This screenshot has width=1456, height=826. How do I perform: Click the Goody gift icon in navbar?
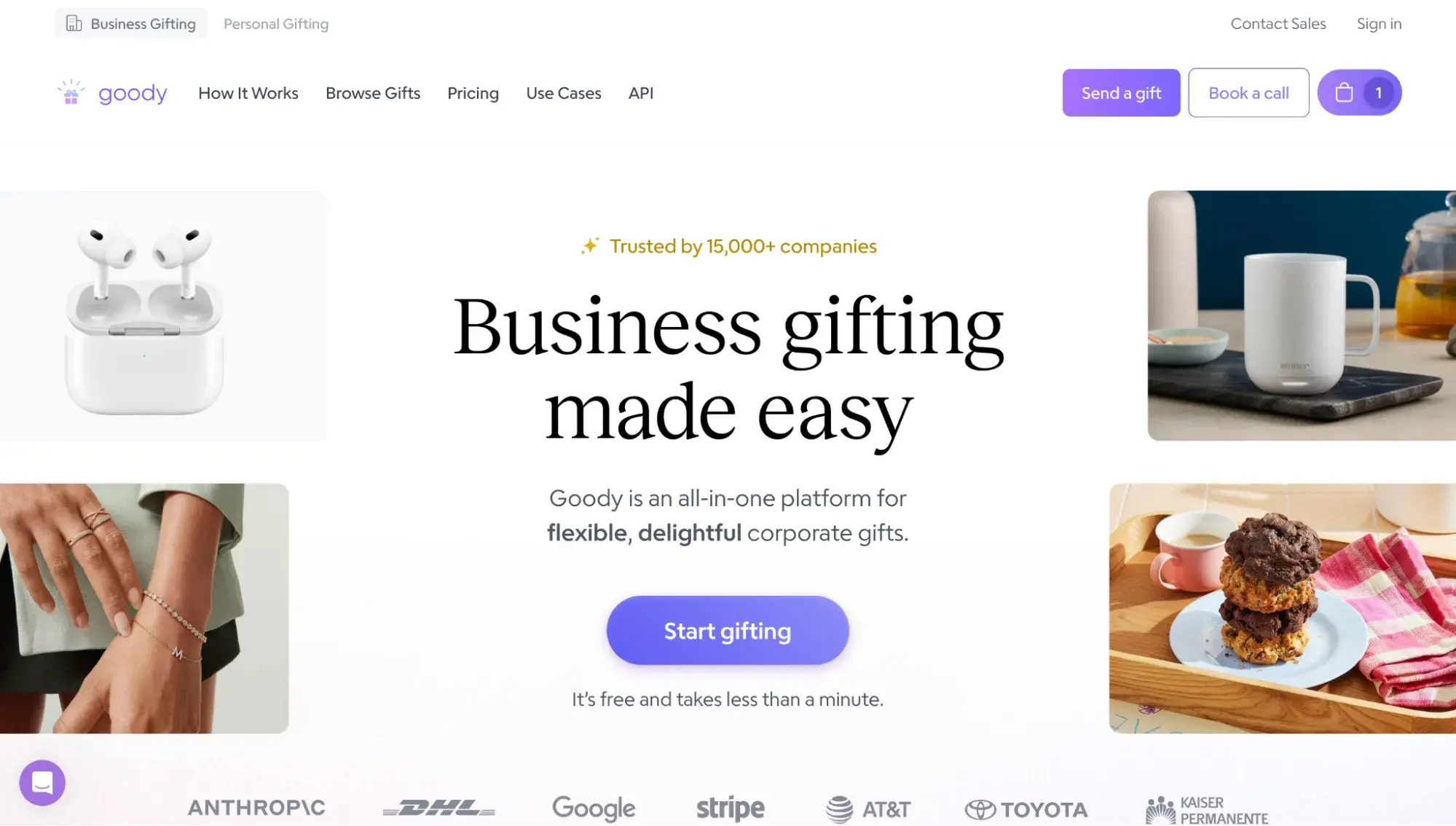[72, 92]
